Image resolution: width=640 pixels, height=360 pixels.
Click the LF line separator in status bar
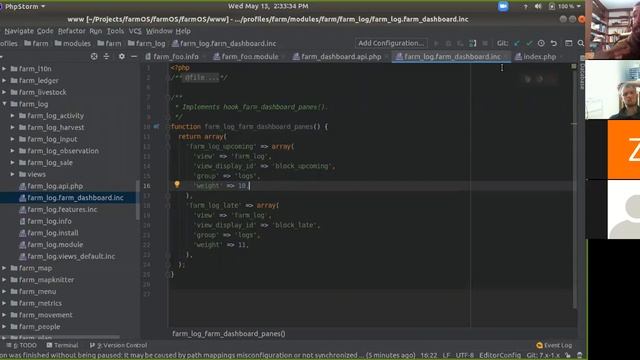coord(446,355)
